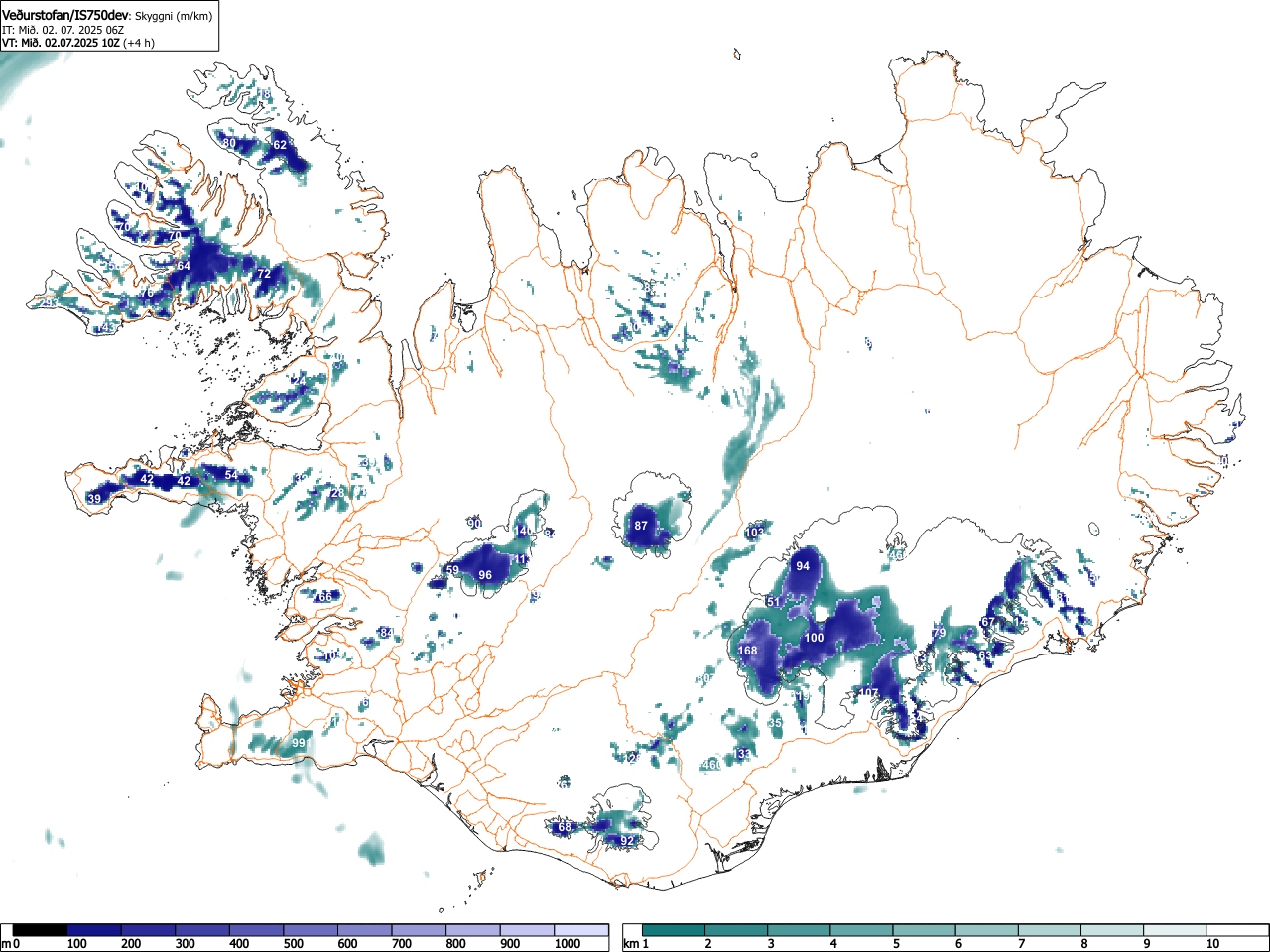Click the 'km' unit label of legend
The image size is (1270, 952).
pos(630,944)
